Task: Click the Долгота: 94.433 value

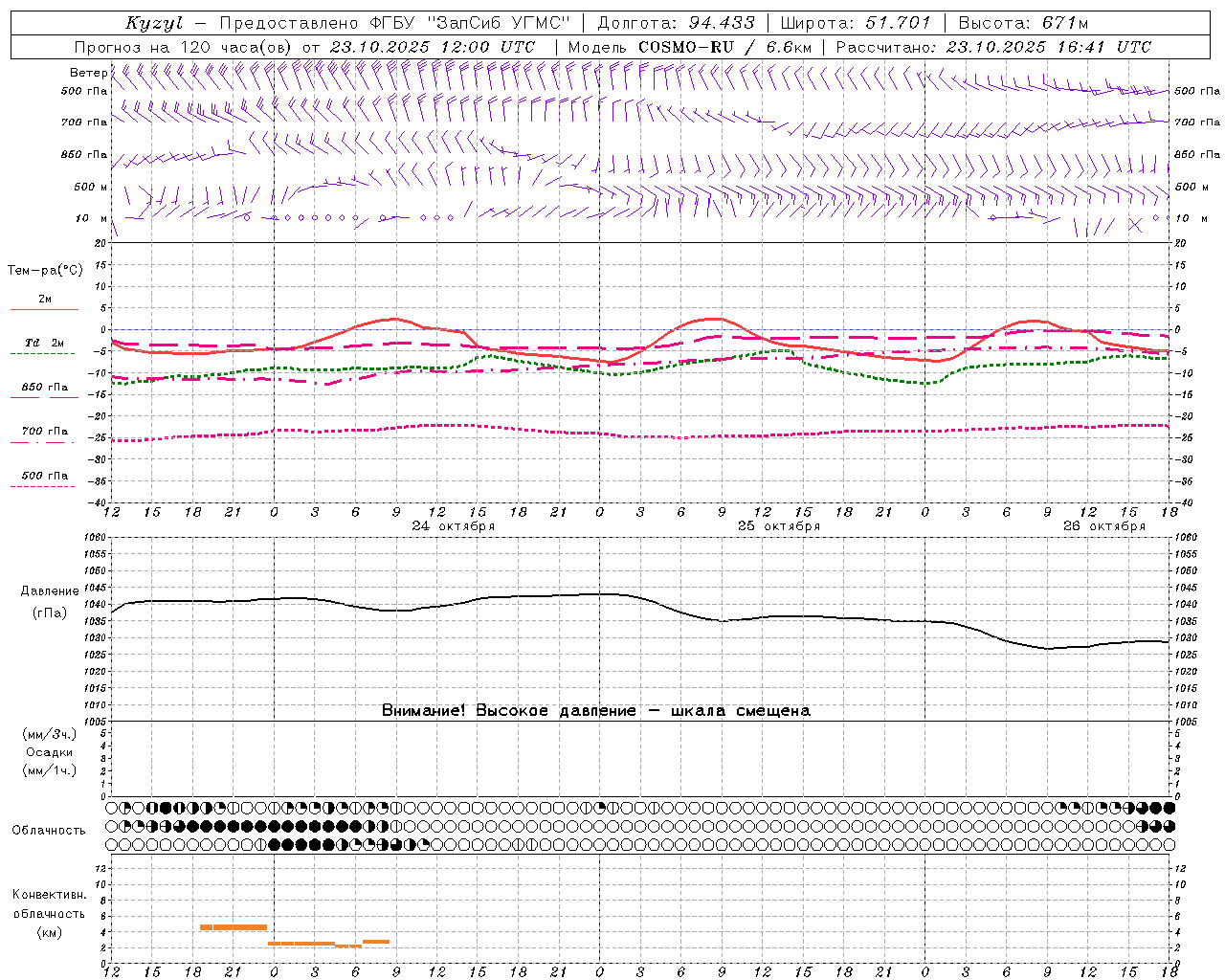Action: tap(675, 23)
